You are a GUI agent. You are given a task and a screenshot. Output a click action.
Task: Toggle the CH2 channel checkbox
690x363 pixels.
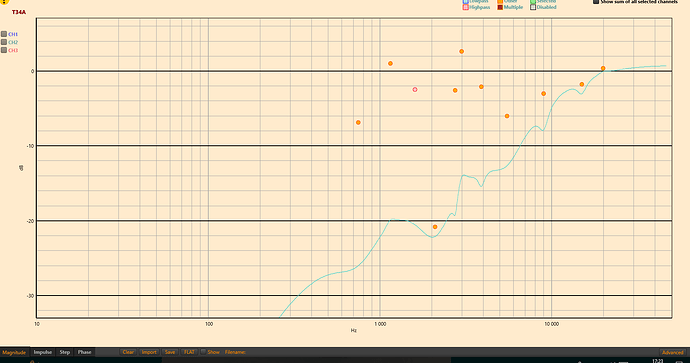(4, 42)
